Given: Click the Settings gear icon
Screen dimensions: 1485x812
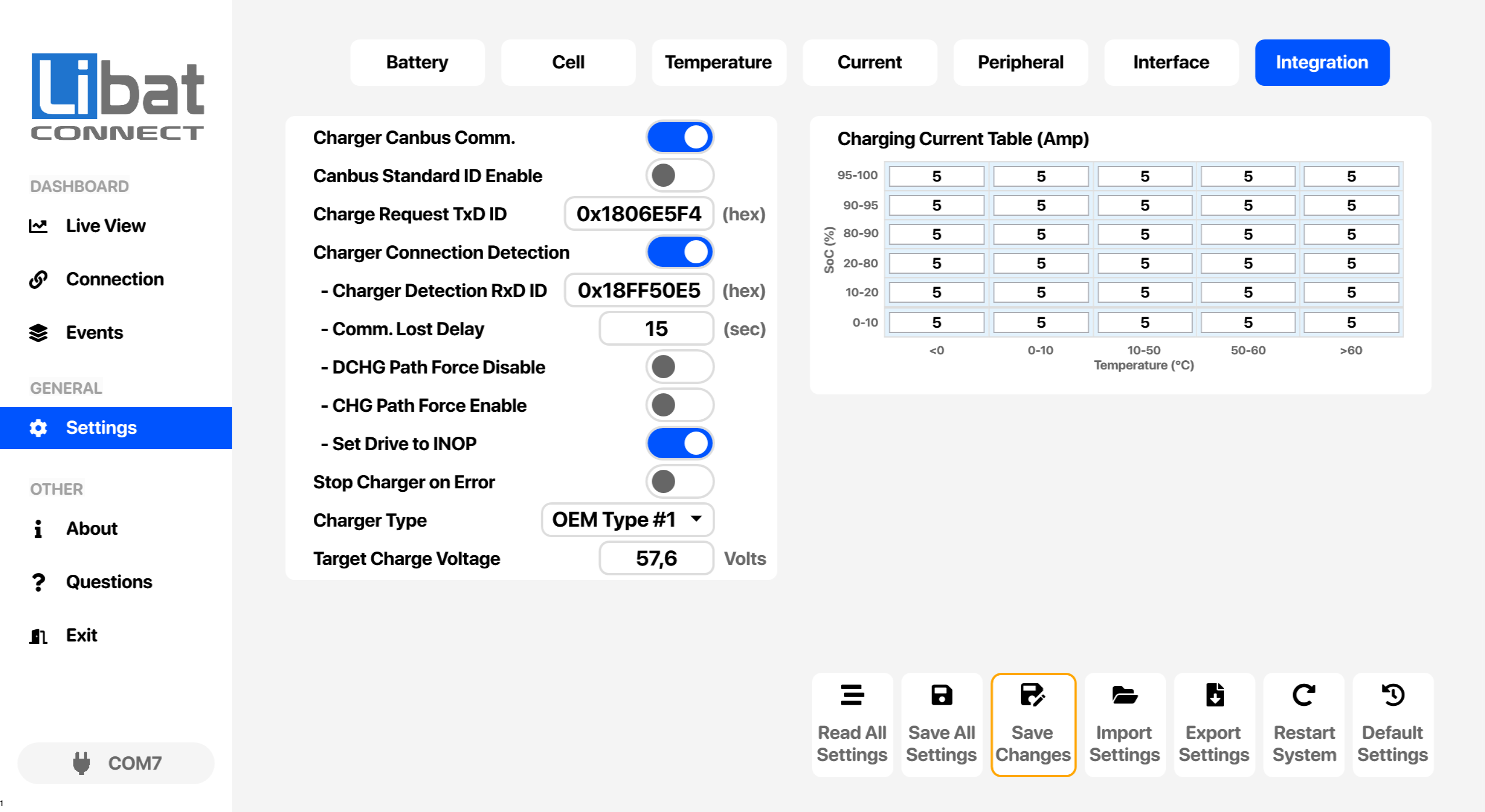Looking at the screenshot, I should (x=38, y=428).
